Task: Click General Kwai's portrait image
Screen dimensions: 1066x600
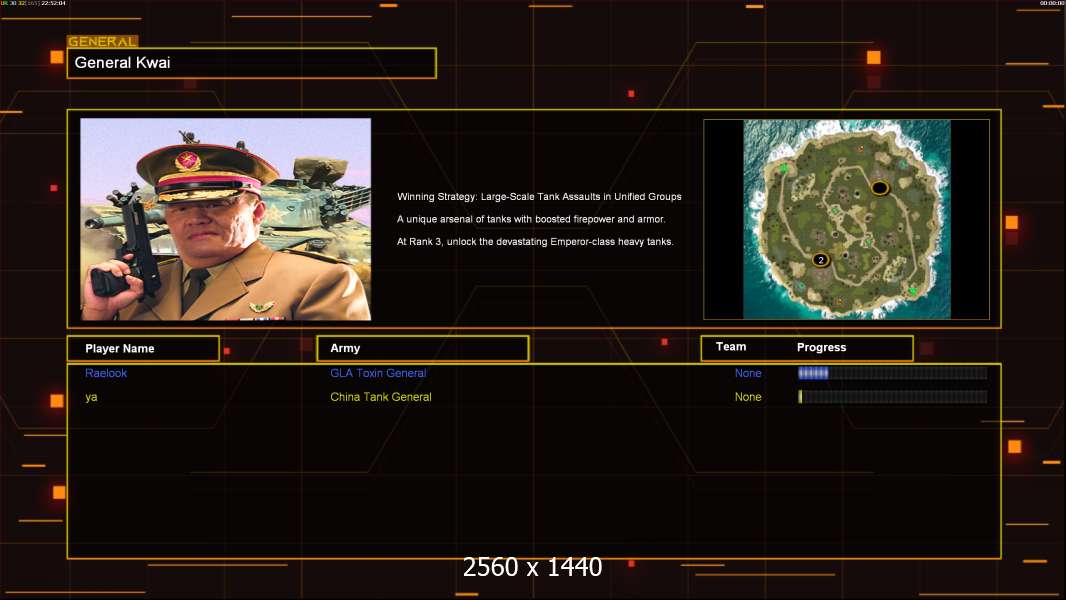Action: pos(226,219)
